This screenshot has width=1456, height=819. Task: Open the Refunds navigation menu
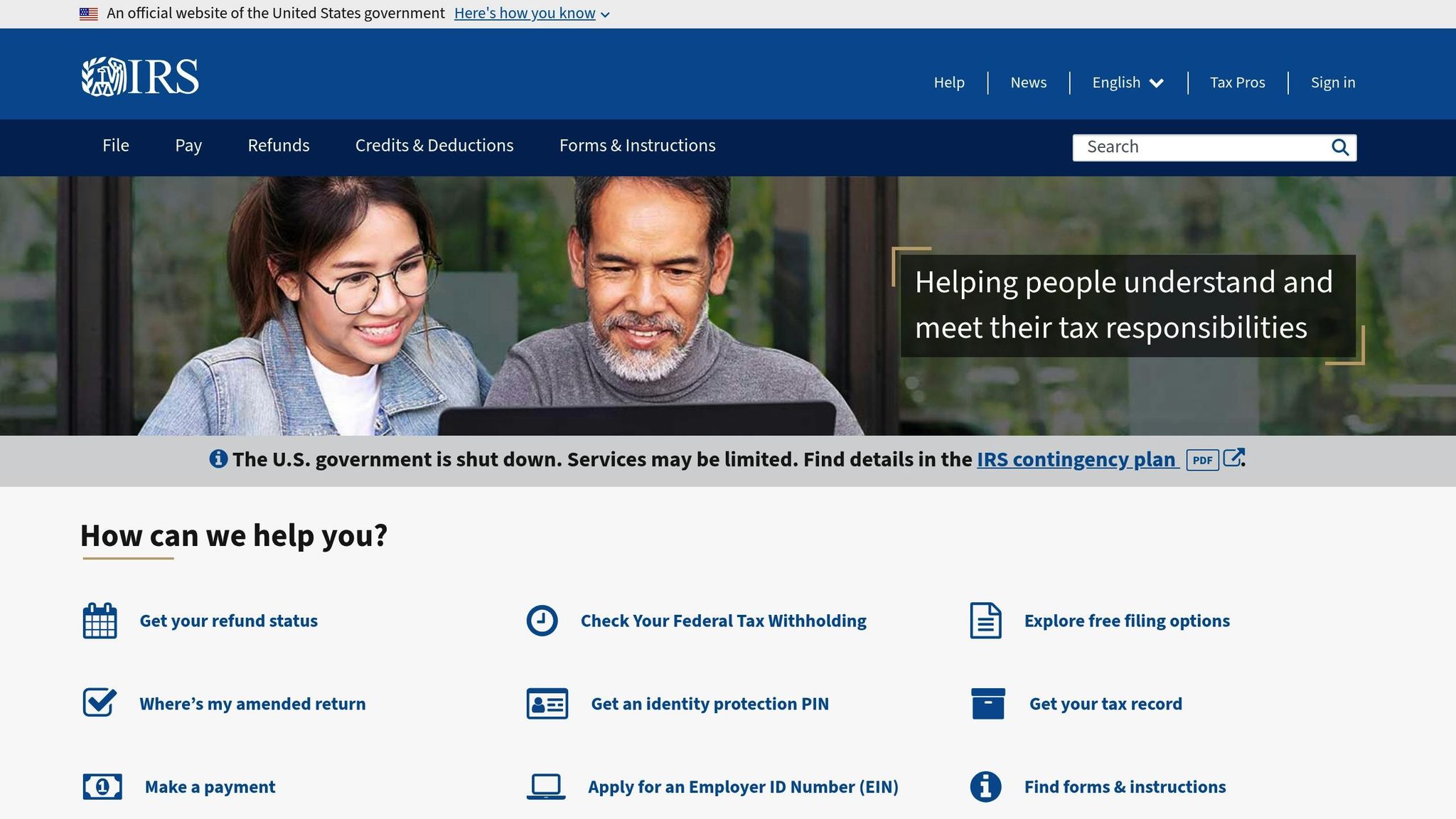(278, 146)
